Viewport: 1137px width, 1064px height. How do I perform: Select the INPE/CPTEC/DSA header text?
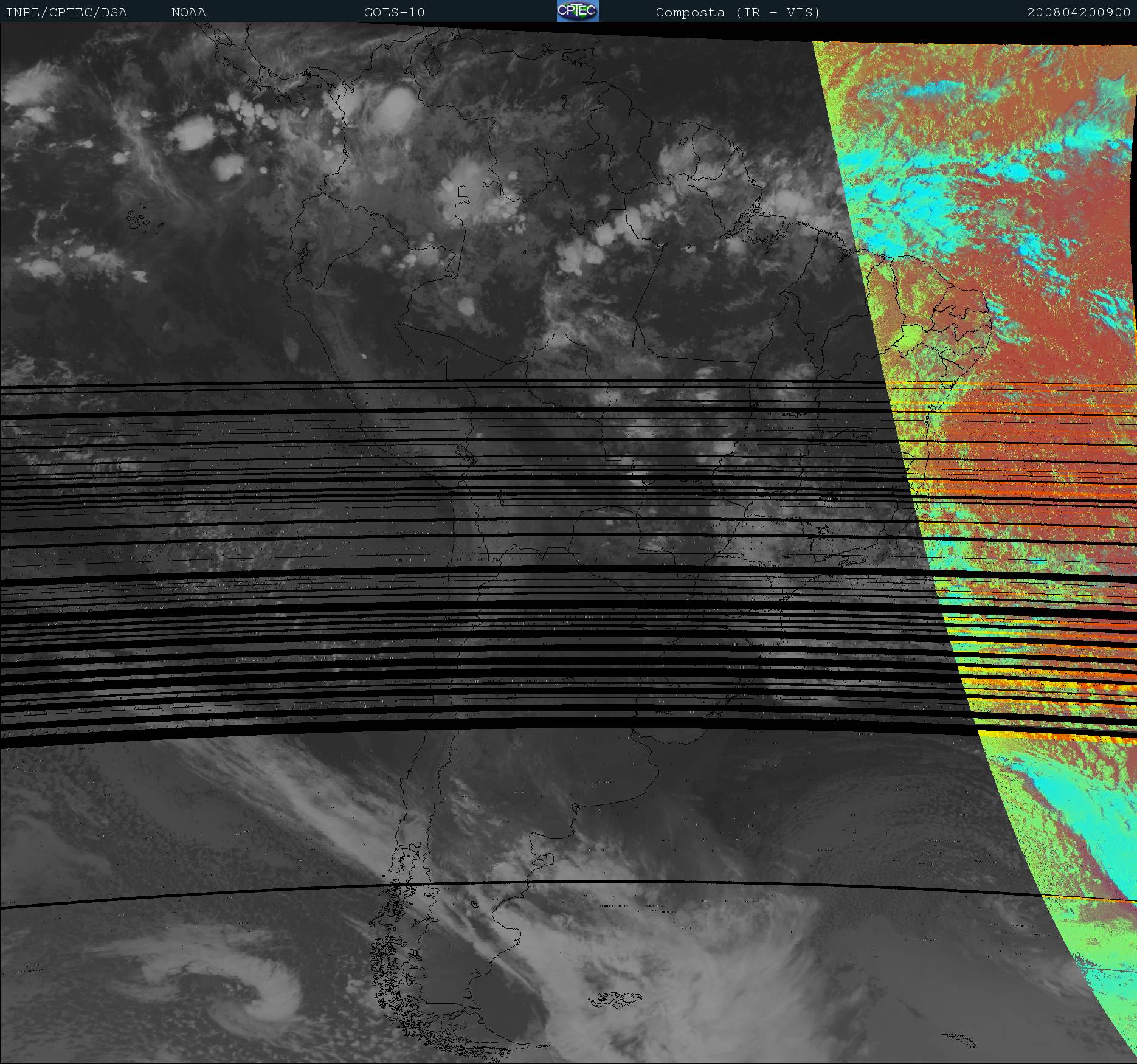point(66,13)
